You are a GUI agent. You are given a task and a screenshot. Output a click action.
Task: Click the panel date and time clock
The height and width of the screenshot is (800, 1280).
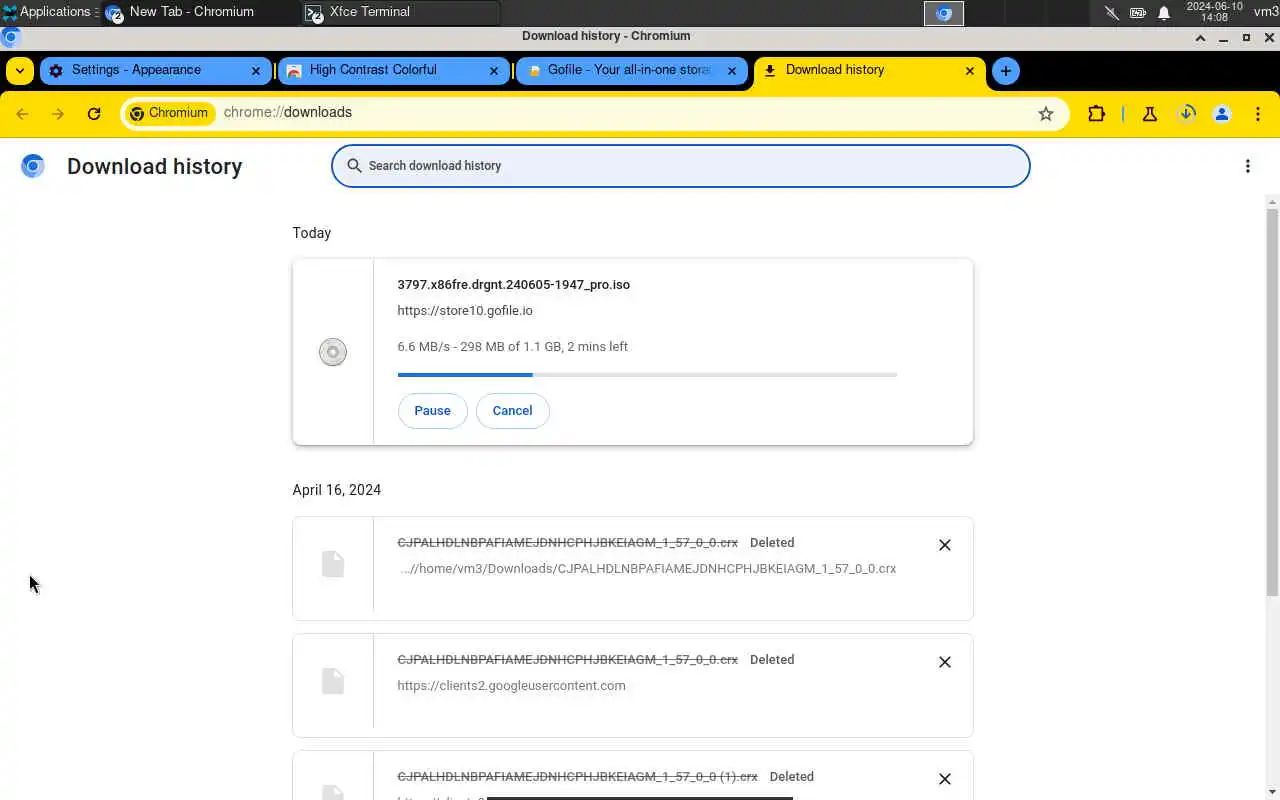pyautogui.click(x=1214, y=12)
